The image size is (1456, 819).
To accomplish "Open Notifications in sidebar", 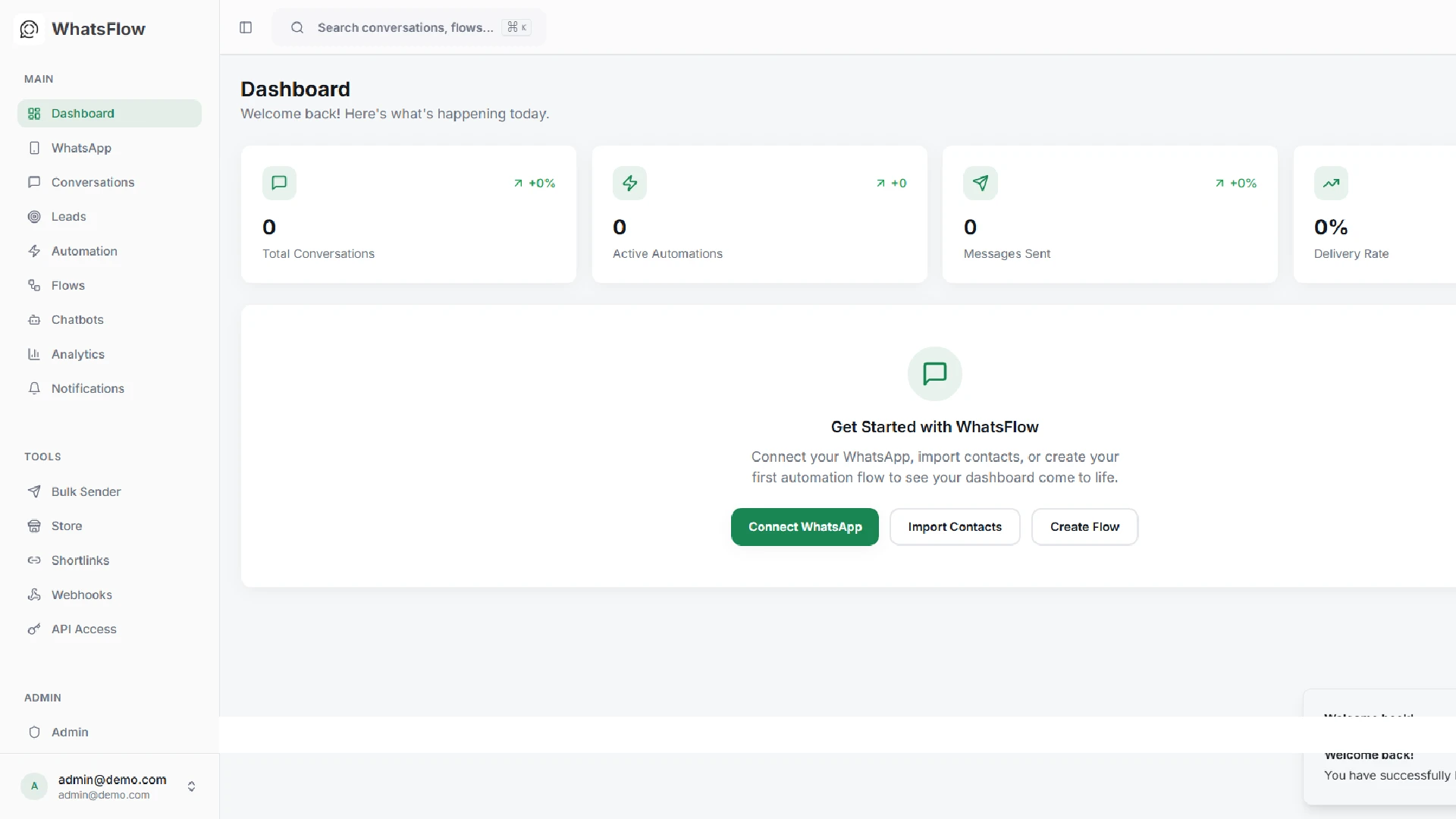I will click(x=109, y=388).
